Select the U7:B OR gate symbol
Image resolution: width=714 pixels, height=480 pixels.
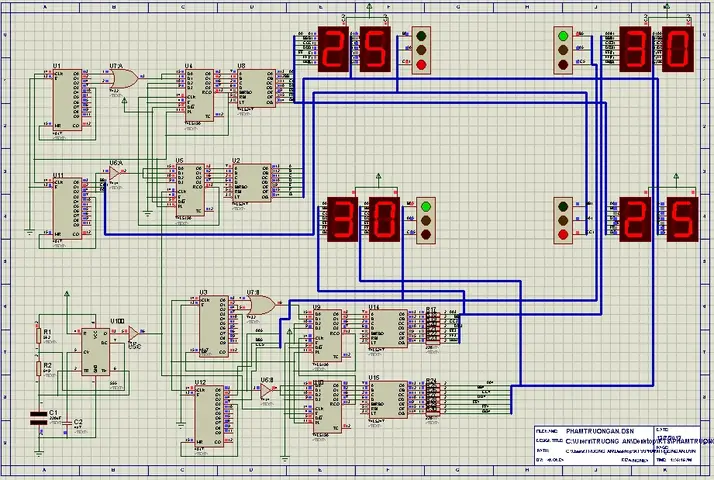261,305
